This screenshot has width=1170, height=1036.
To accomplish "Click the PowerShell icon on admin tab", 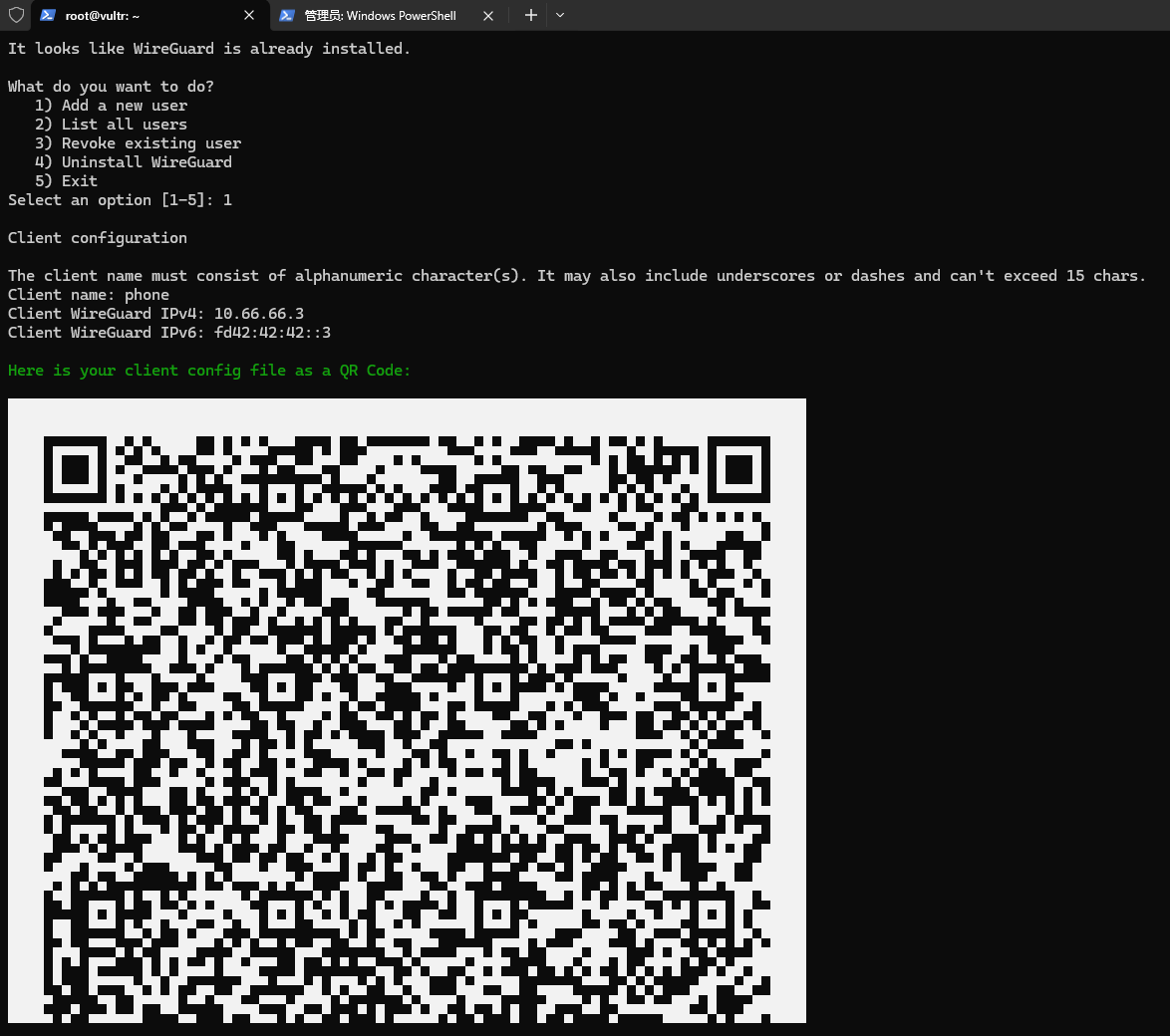I will 287,15.
